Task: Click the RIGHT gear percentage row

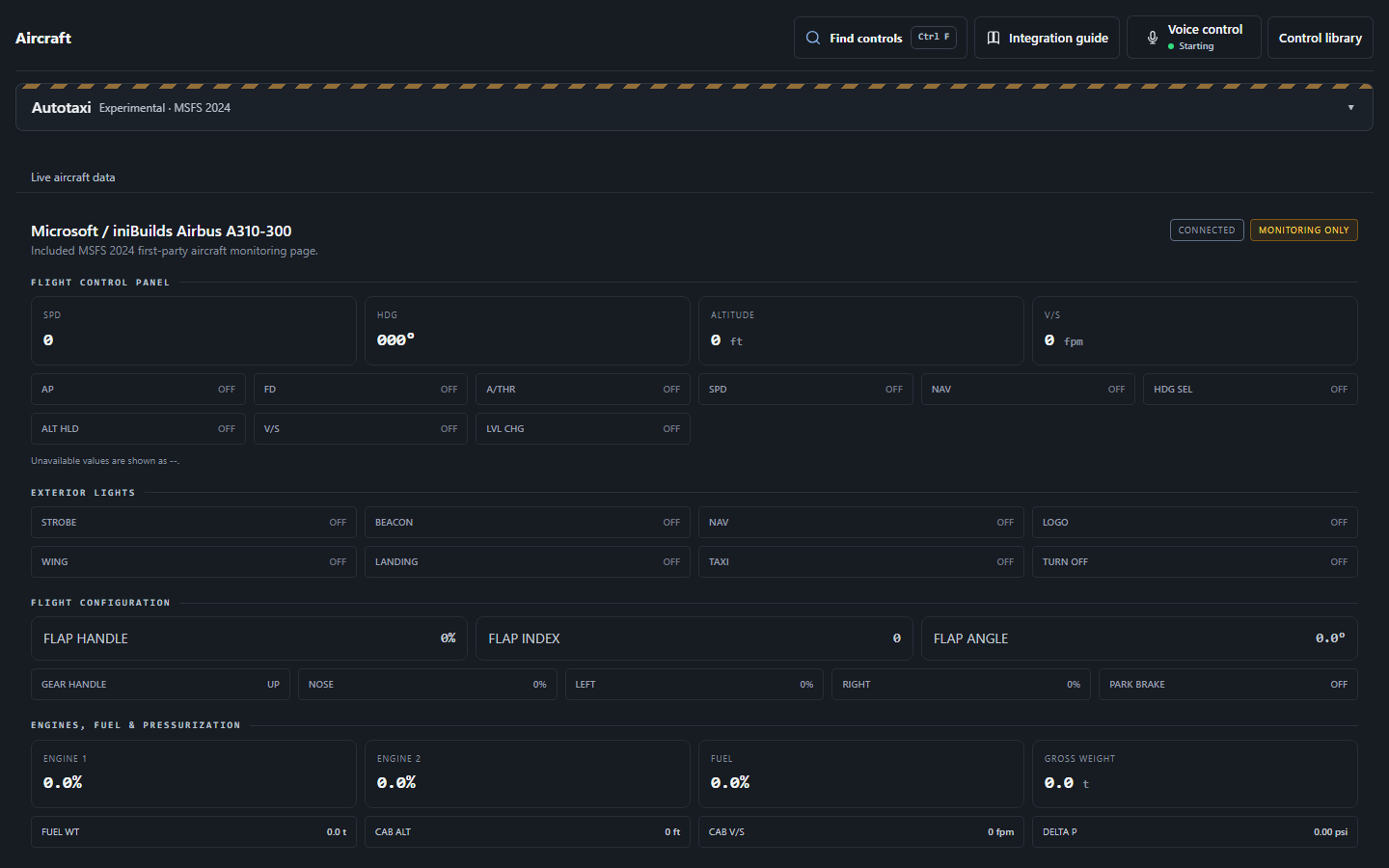Action: click(x=962, y=685)
